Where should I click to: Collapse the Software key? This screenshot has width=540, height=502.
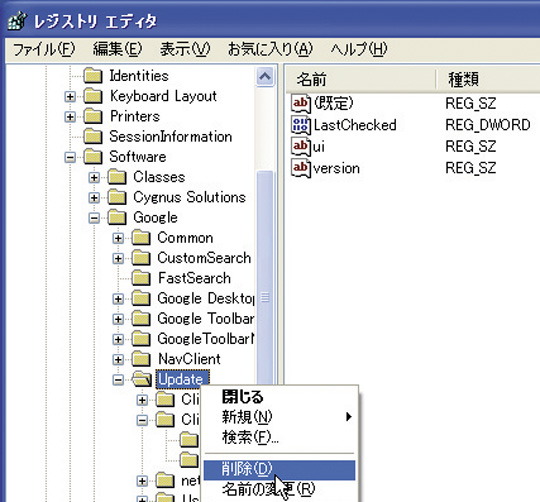point(70,157)
